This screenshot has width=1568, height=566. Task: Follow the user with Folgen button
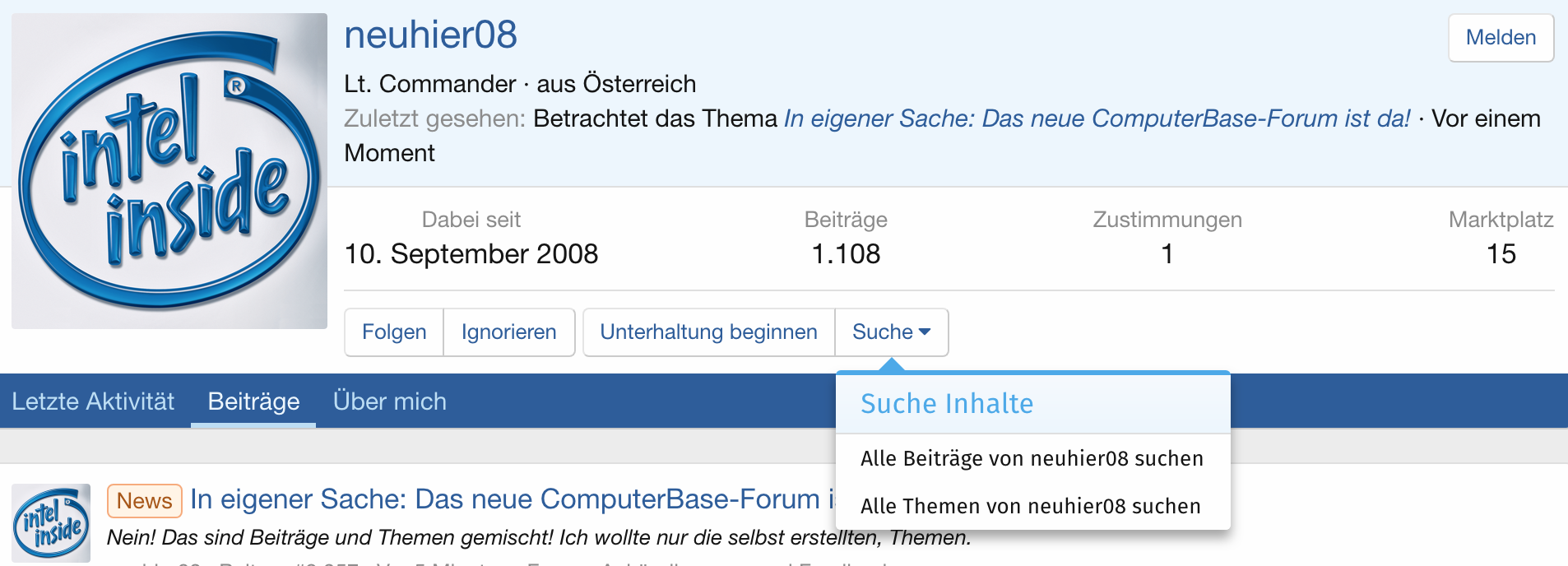[394, 332]
